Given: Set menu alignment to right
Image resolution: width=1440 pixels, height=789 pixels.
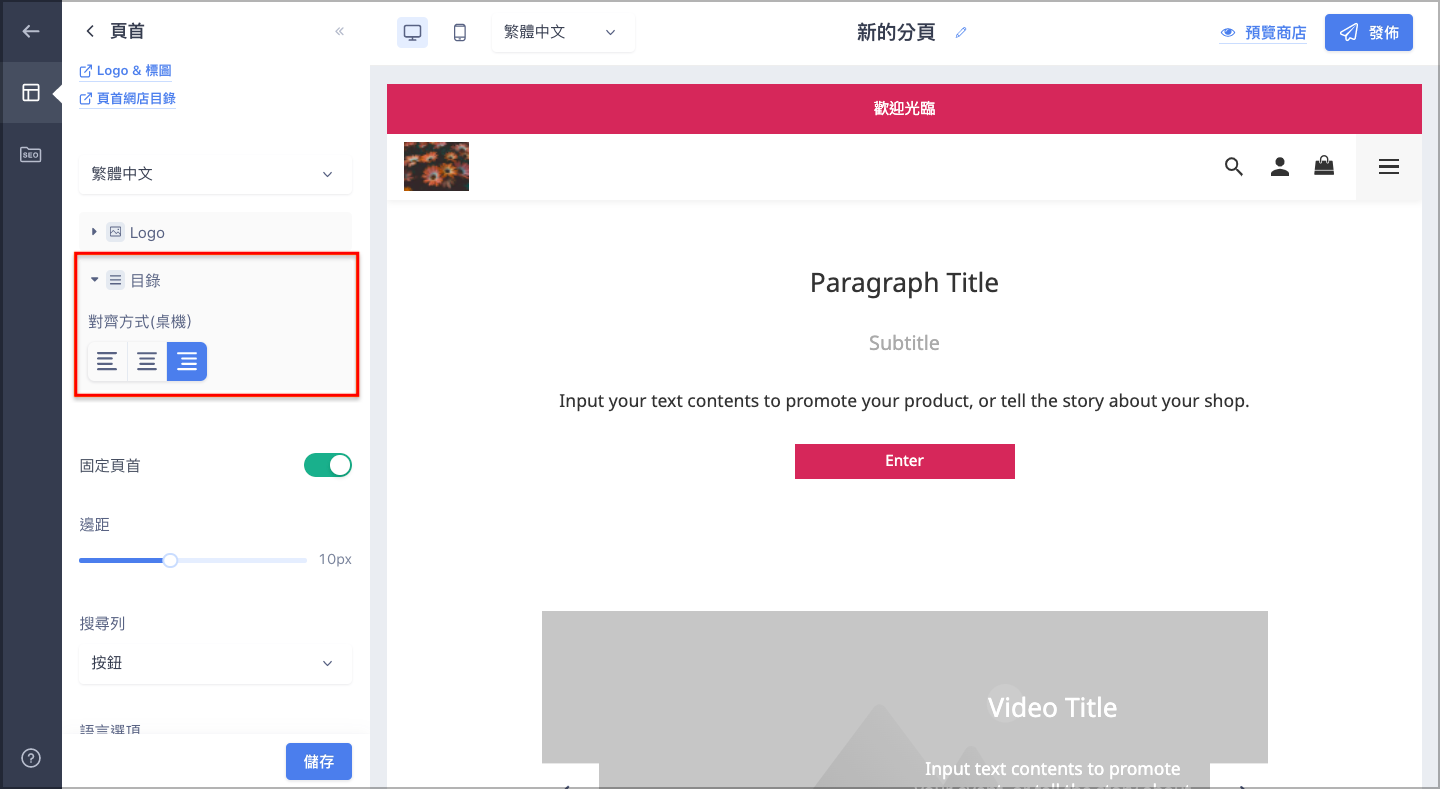Looking at the screenshot, I should pos(187,362).
